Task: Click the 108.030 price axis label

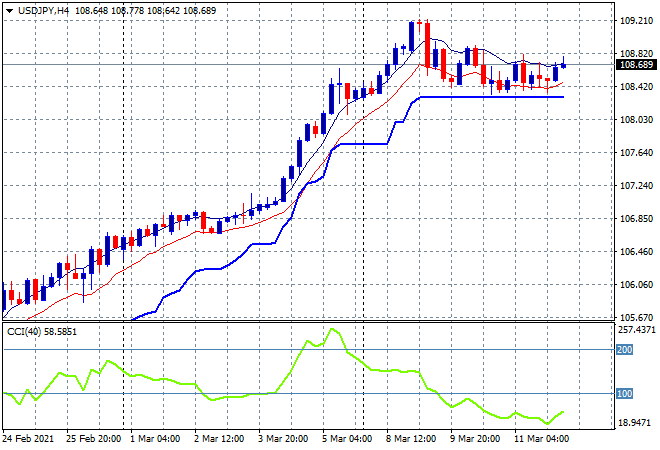Action: point(637,120)
